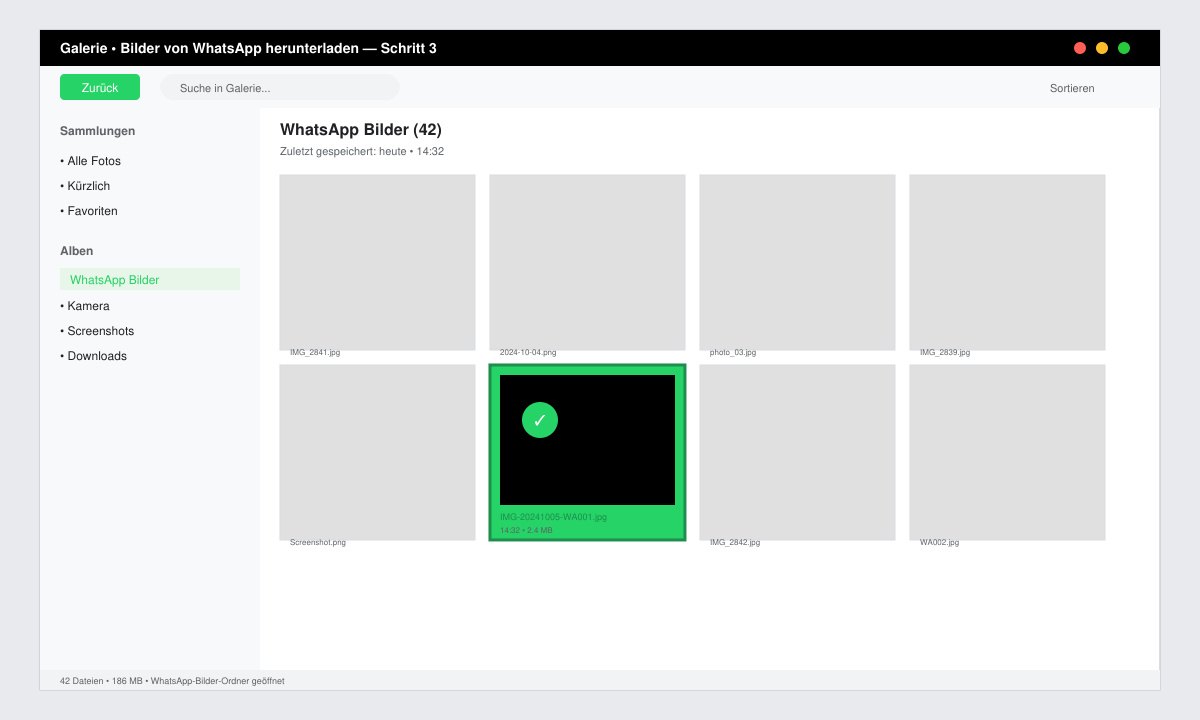Click the red window close dot
The height and width of the screenshot is (720, 1200).
pos(1080,48)
